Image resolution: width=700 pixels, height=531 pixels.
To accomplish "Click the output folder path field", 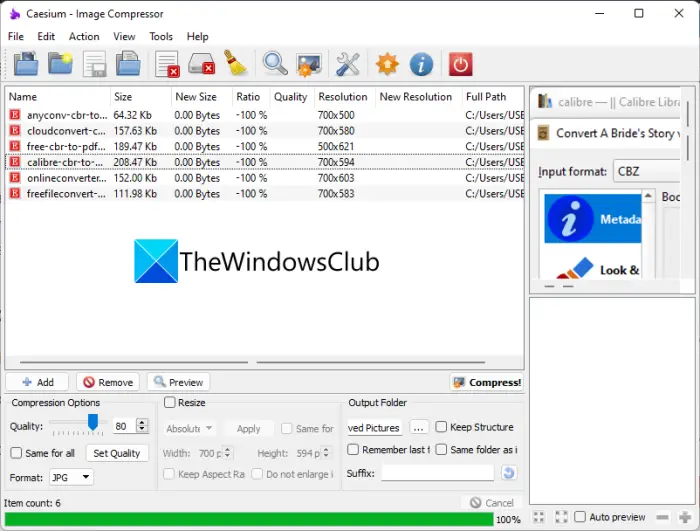I will [x=374, y=428].
